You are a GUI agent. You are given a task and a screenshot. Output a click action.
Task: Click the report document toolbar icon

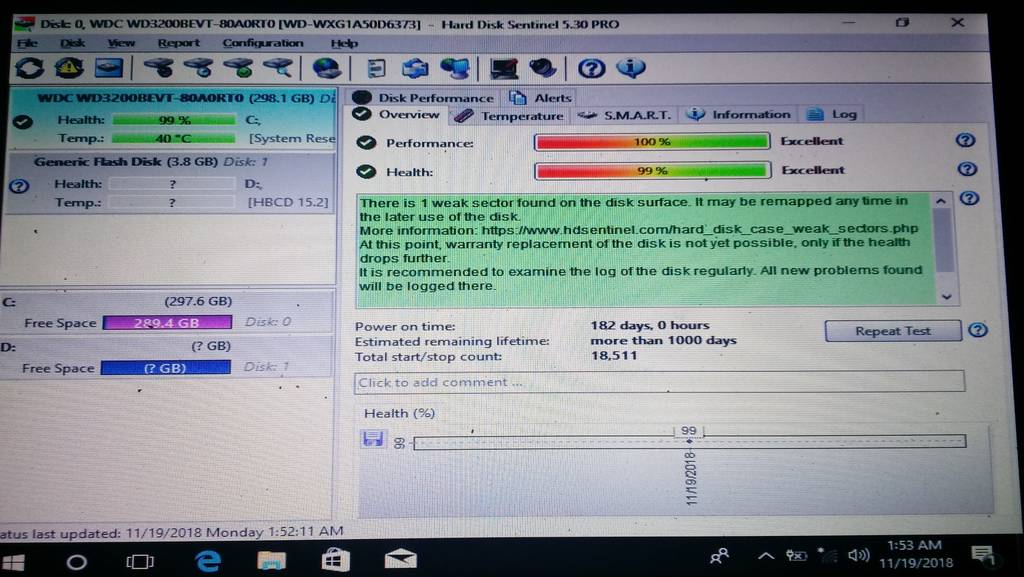(376, 68)
